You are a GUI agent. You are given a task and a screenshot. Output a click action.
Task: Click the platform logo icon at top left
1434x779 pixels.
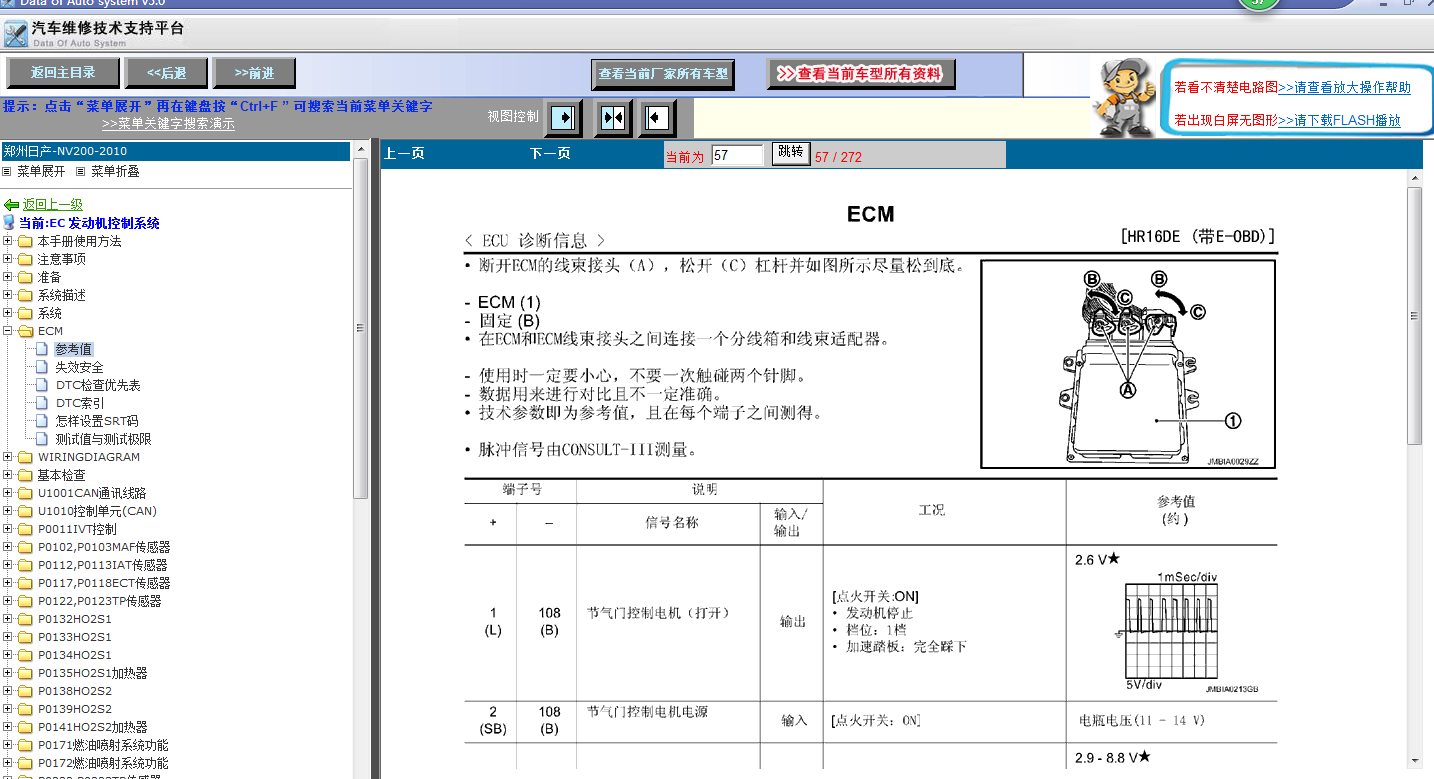pos(15,35)
